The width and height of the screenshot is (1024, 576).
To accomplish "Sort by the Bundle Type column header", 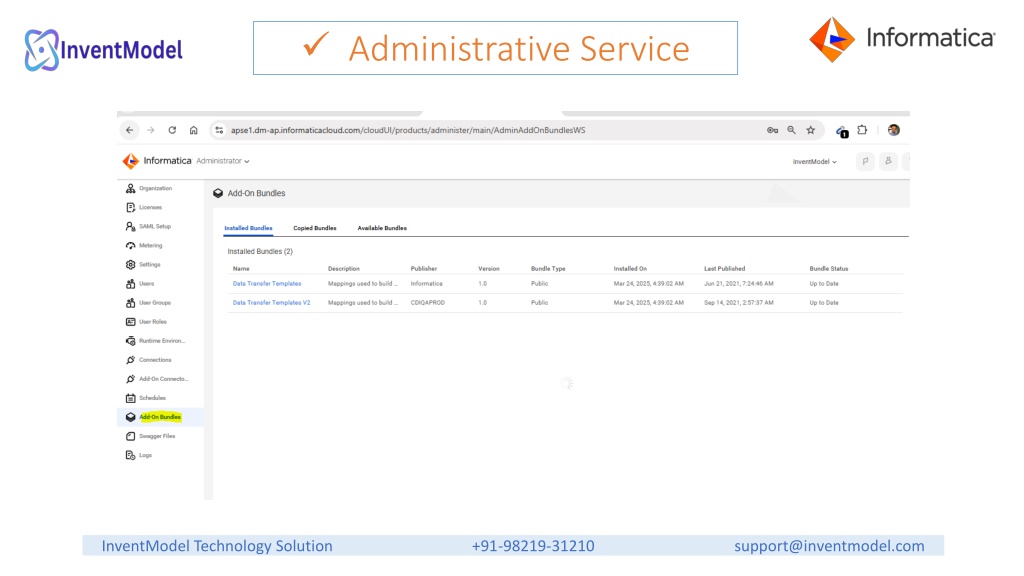I will 548,268.
